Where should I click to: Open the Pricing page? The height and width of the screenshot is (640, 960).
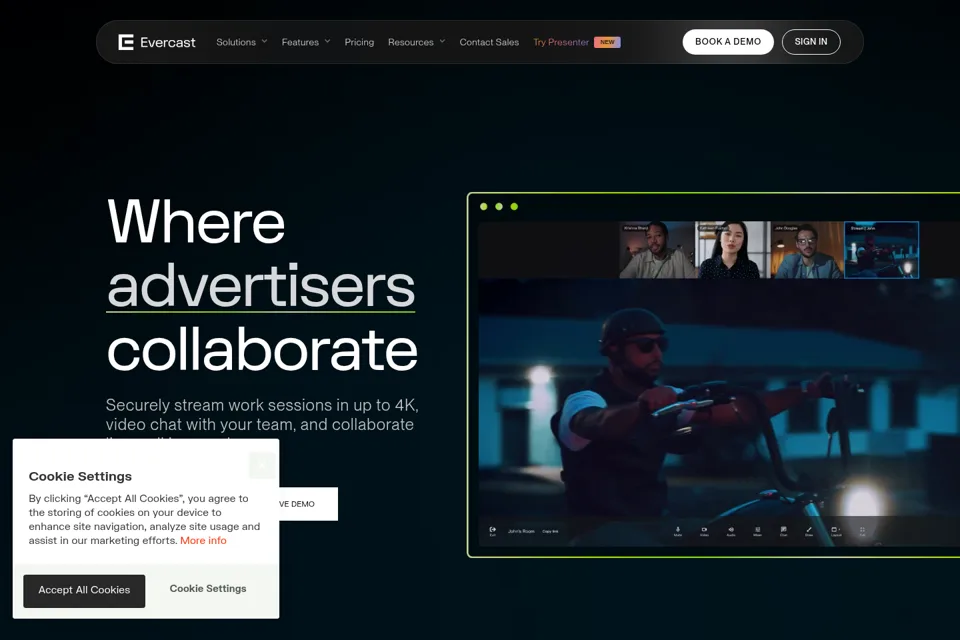coord(359,42)
